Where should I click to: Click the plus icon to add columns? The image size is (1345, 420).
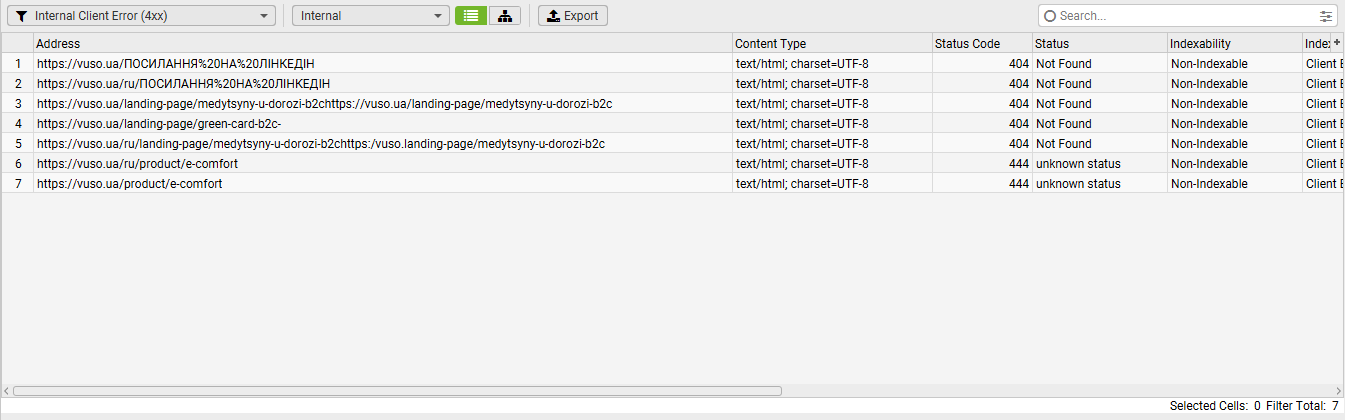coord(1337,42)
